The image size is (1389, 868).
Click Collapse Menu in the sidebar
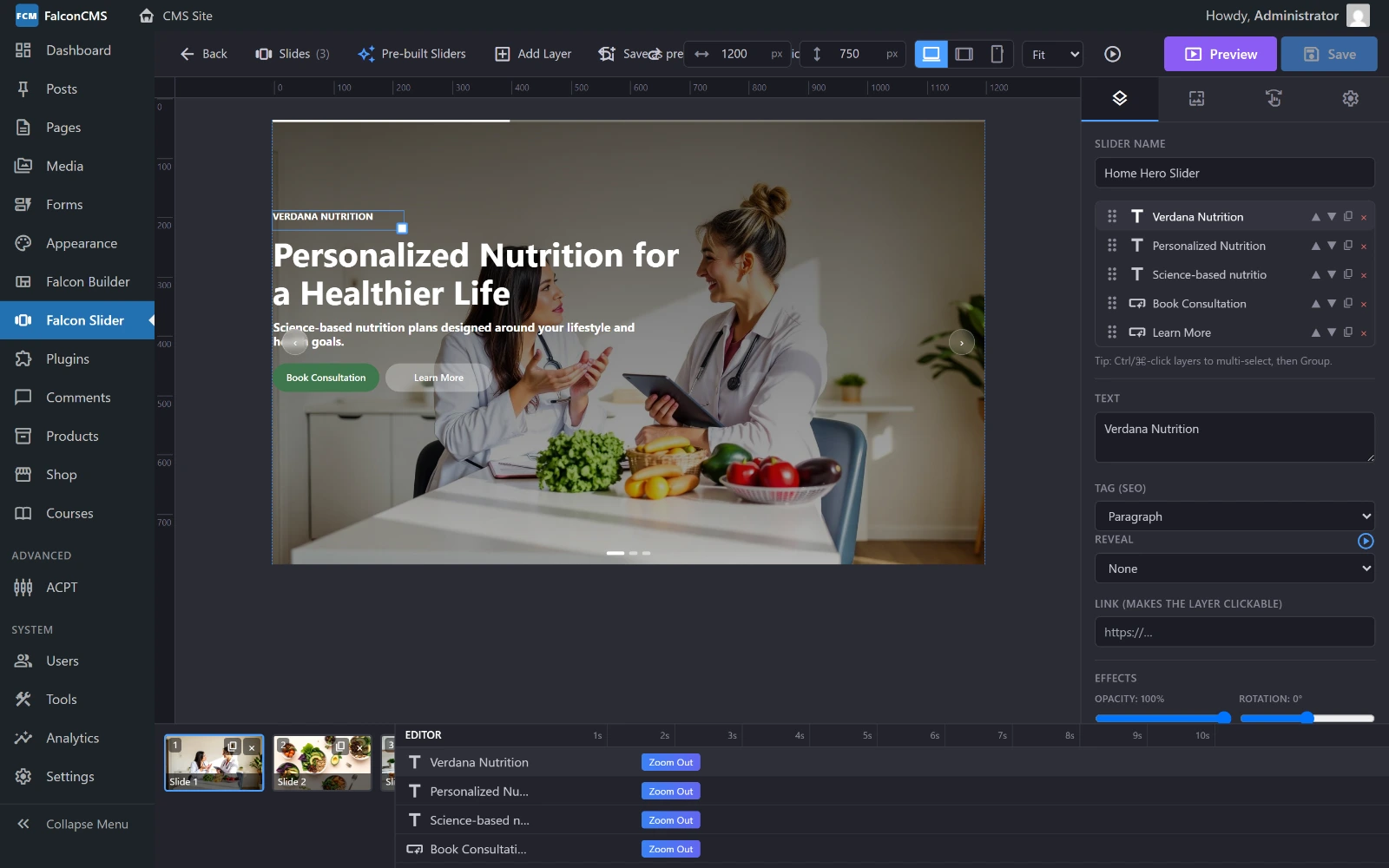click(x=77, y=824)
